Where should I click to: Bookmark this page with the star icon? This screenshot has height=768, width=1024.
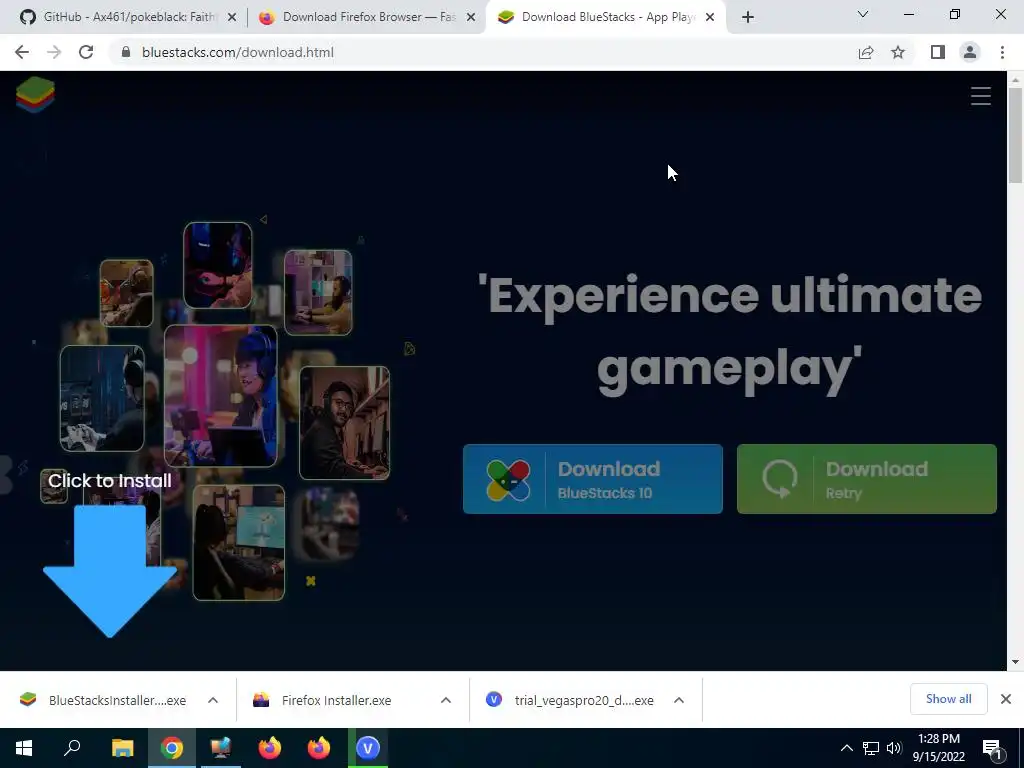pos(898,52)
